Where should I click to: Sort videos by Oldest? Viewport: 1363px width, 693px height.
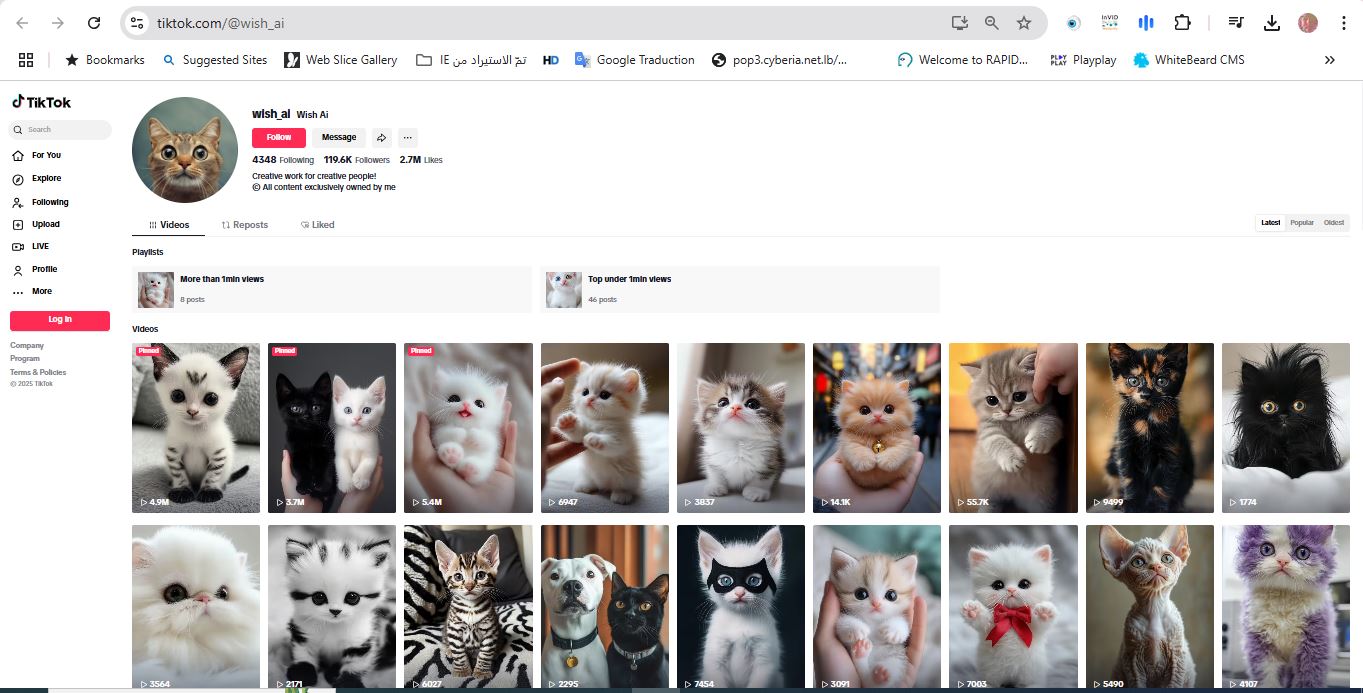[1334, 223]
